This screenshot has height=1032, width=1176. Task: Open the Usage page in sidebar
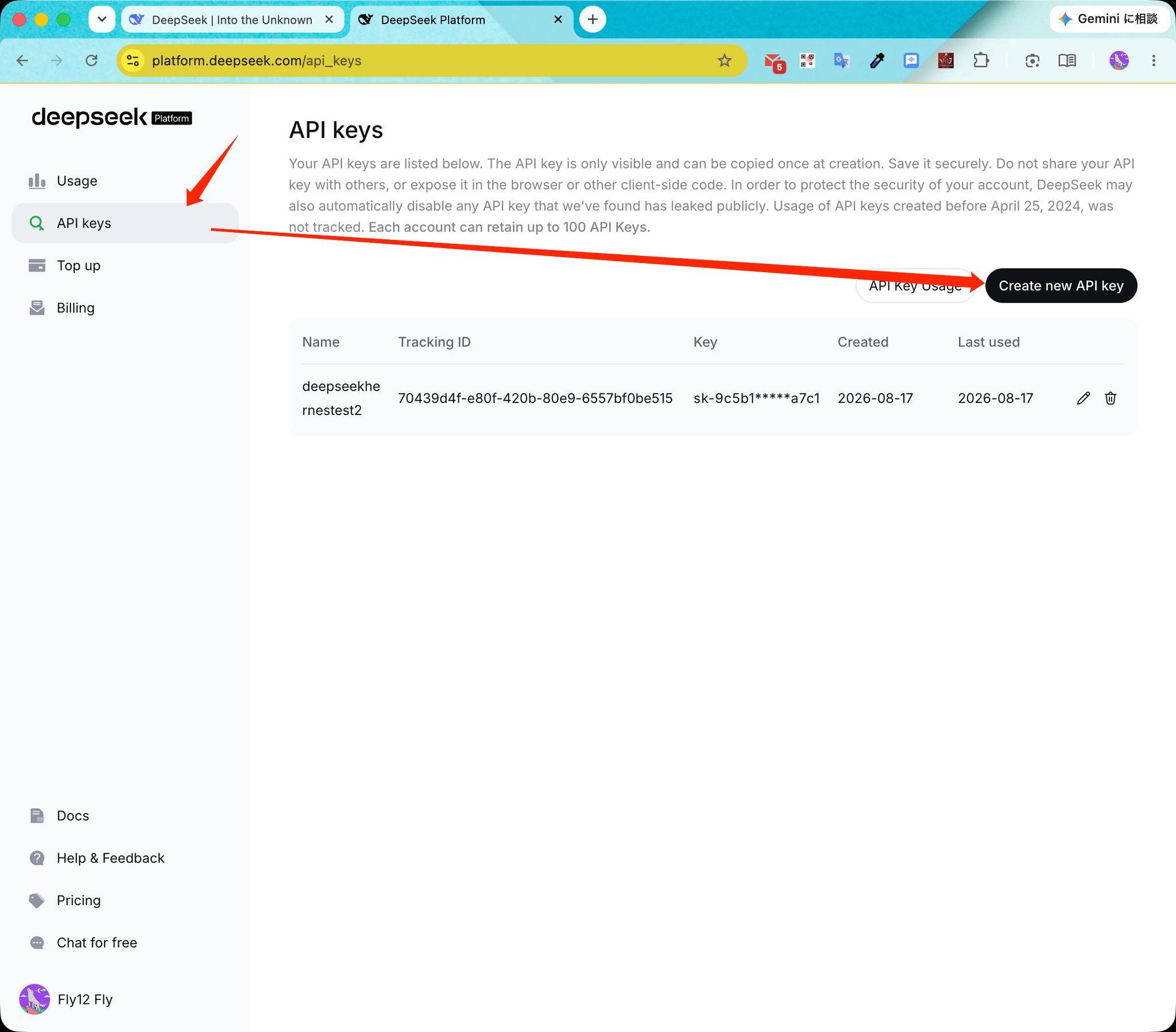click(x=125, y=181)
